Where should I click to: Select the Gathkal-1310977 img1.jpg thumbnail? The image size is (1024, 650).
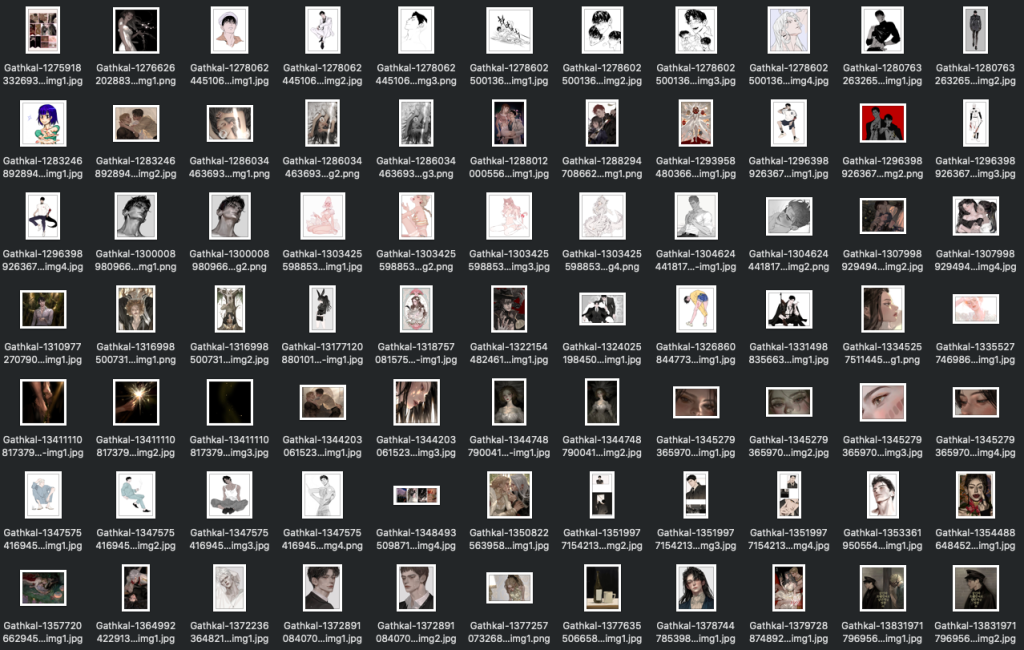tap(42, 309)
